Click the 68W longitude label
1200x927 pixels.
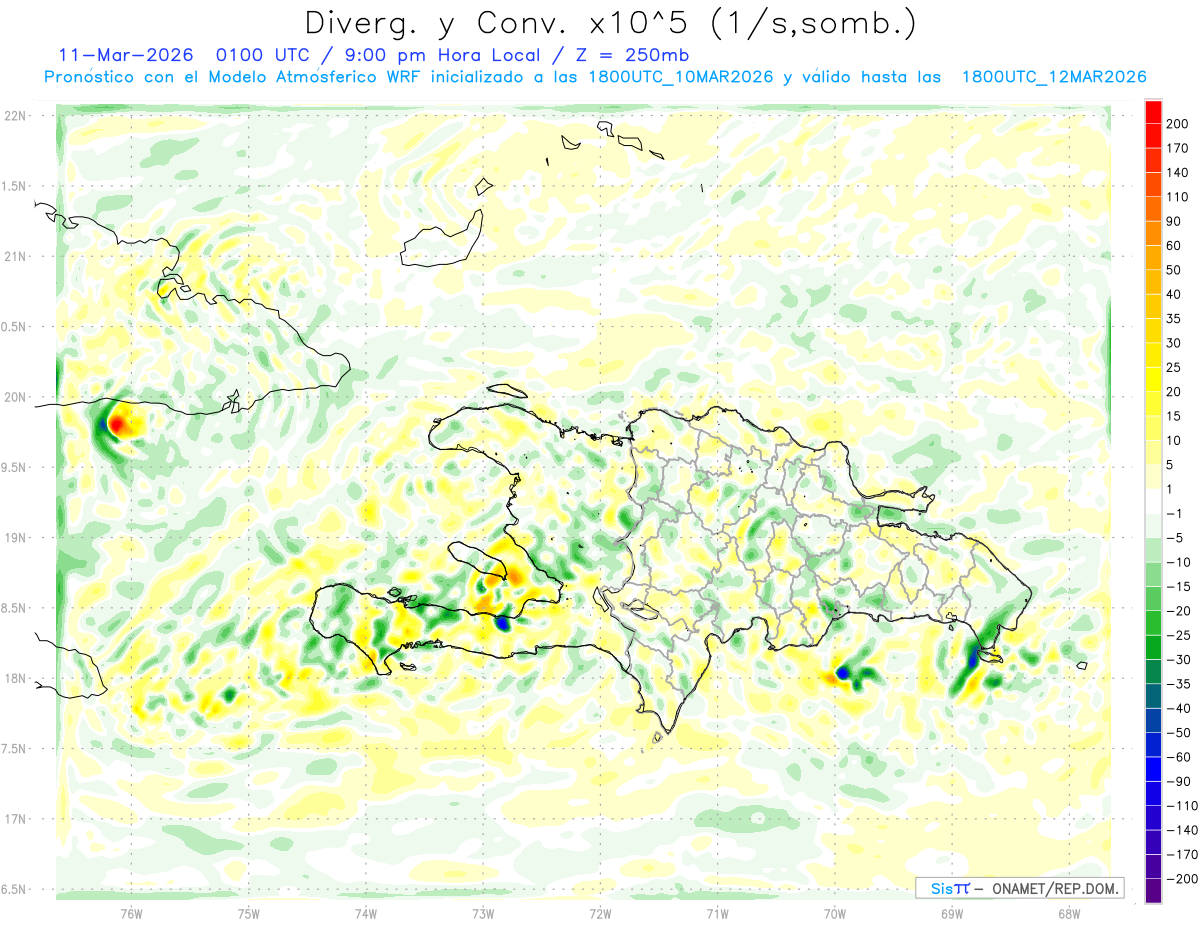tap(1069, 914)
